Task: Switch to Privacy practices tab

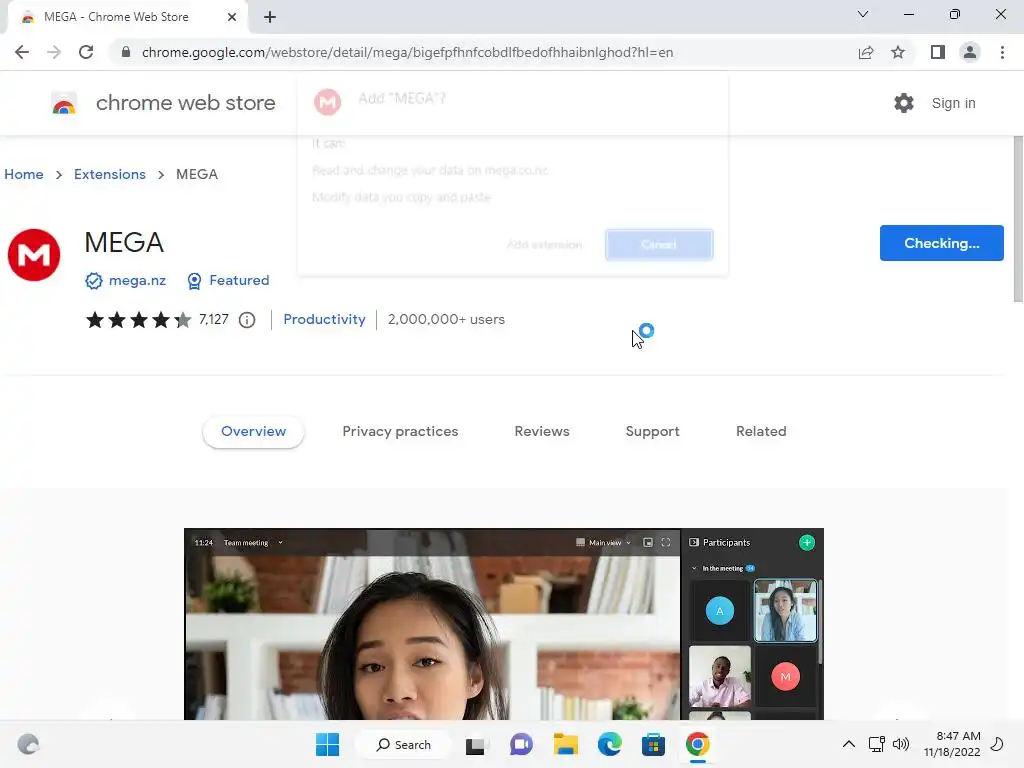Action: point(400,432)
